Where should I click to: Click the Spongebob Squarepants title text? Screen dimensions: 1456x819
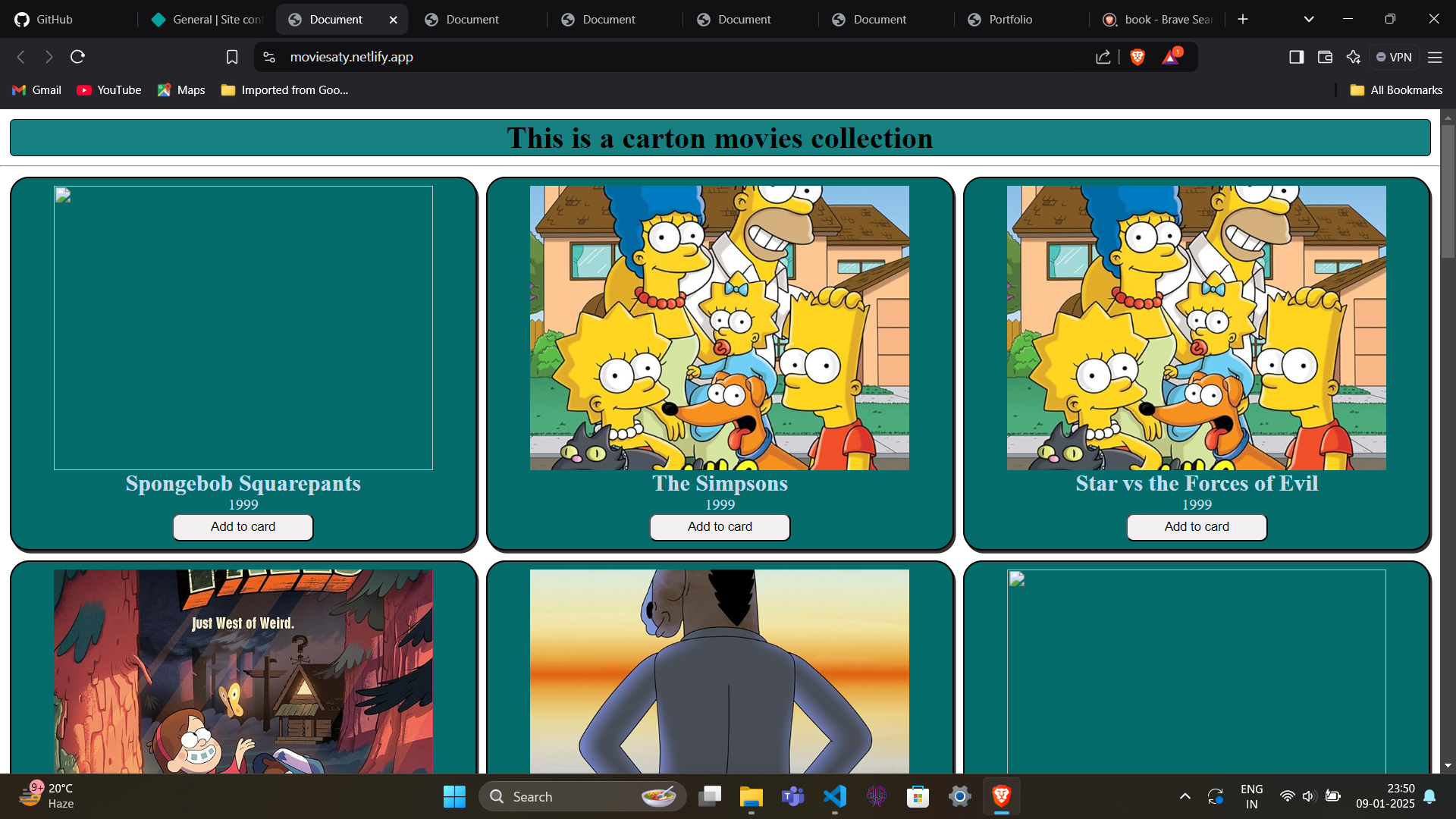coord(243,483)
